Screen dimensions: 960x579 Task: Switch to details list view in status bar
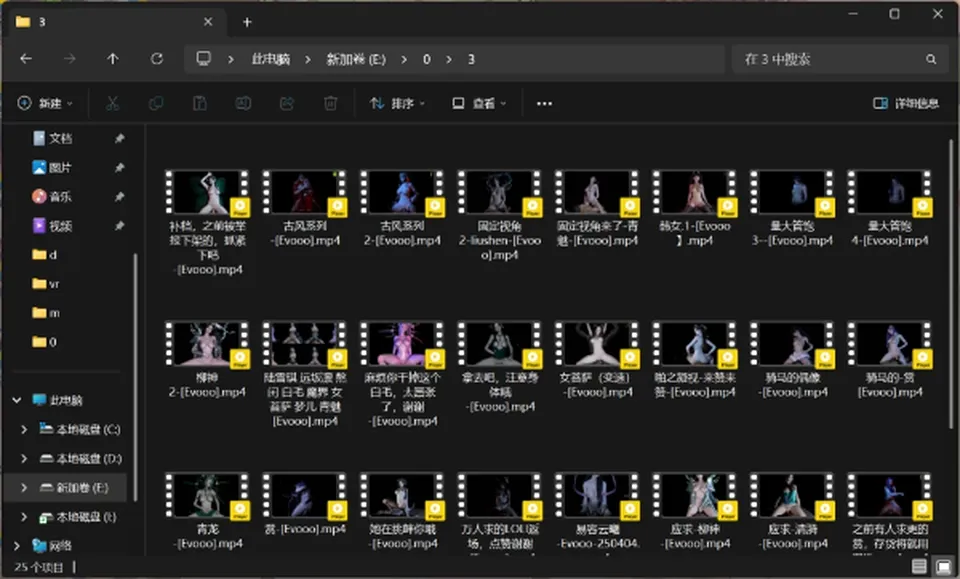[919, 566]
